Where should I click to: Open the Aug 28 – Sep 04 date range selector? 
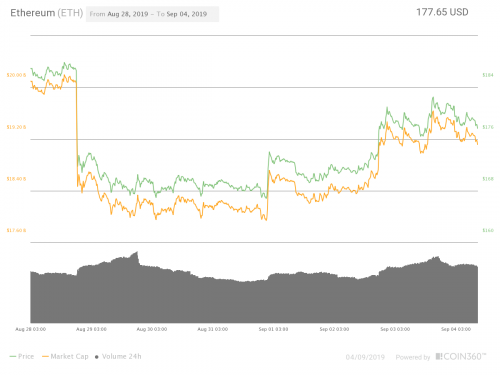[x=152, y=14]
